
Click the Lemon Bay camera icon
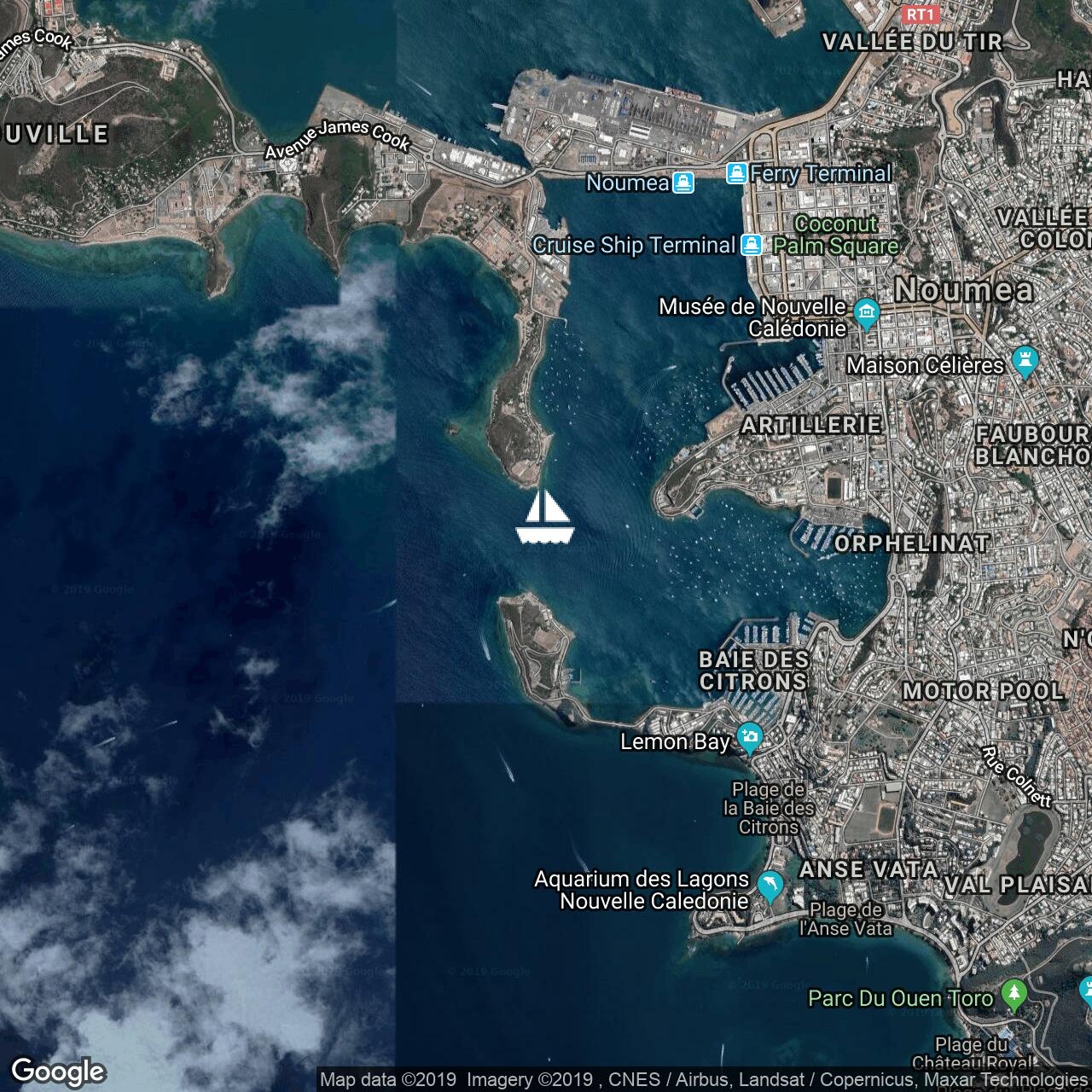point(750,737)
